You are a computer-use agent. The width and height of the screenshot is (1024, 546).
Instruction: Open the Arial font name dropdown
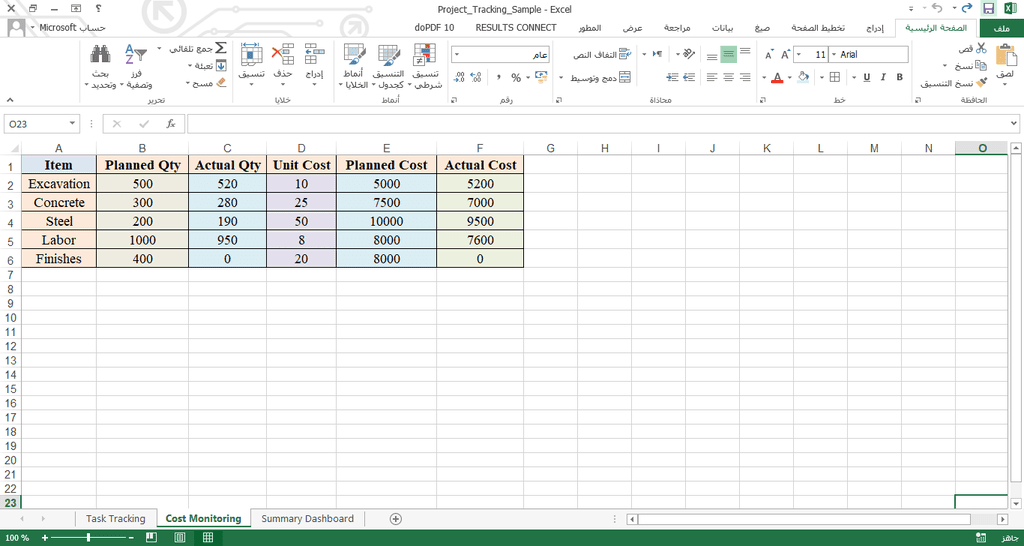(835, 54)
